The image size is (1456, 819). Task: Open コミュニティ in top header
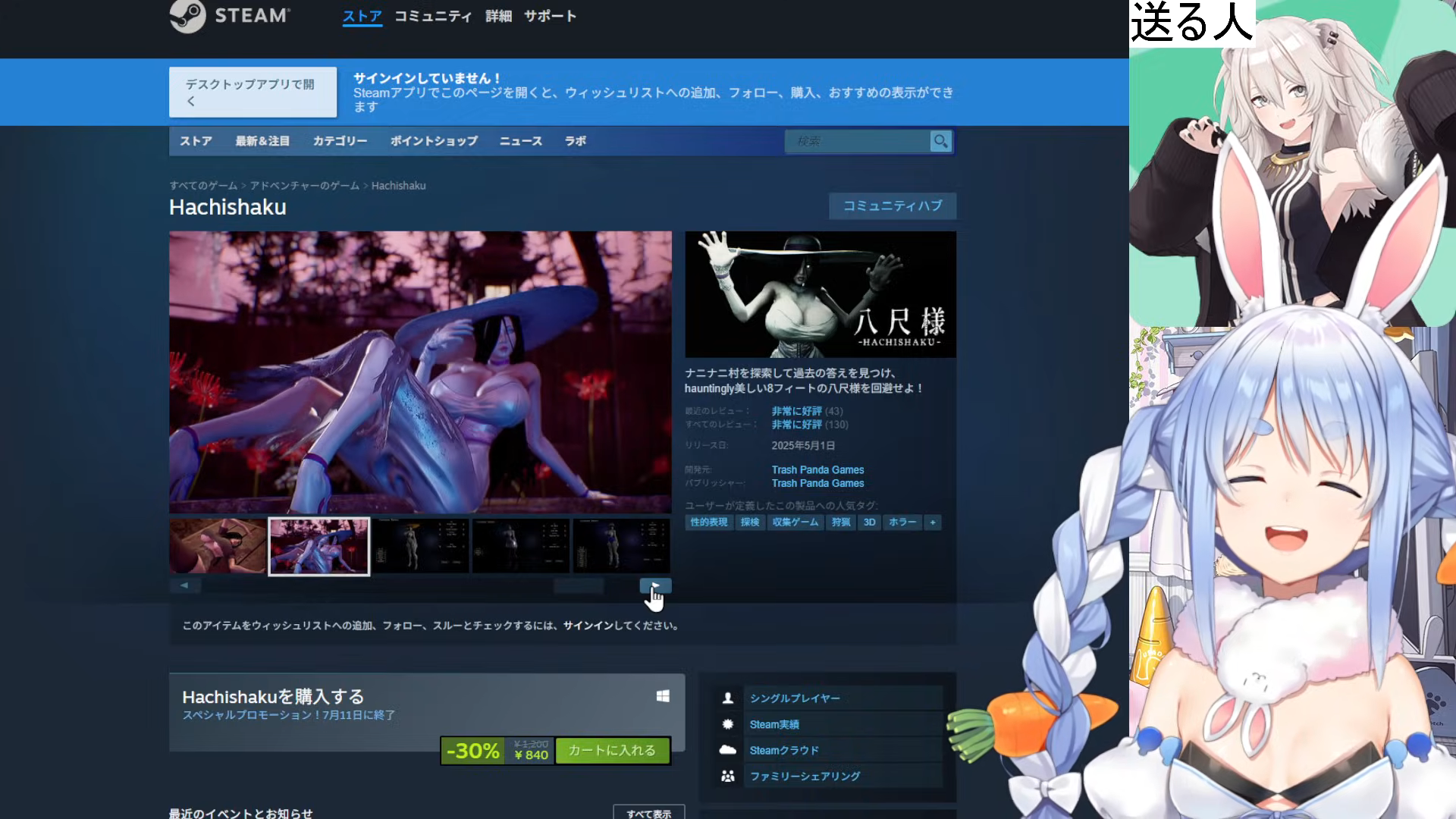click(433, 16)
